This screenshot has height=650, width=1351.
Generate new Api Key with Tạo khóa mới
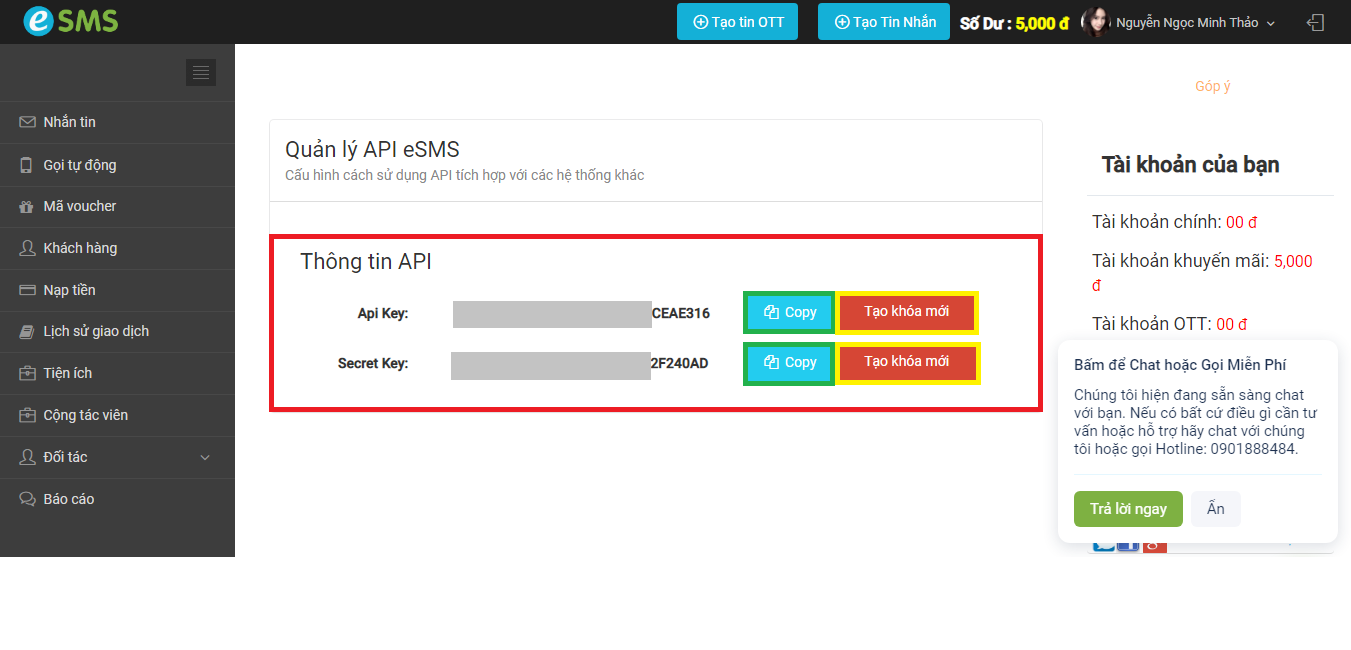tap(906, 312)
